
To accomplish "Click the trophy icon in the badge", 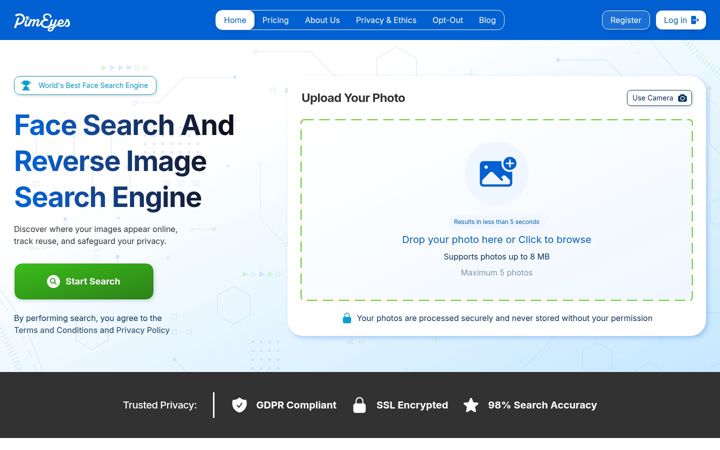I will pos(26,85).
